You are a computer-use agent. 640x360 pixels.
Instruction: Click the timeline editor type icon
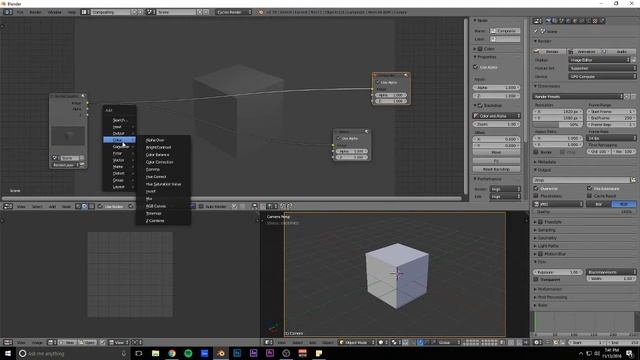(538, 342)
